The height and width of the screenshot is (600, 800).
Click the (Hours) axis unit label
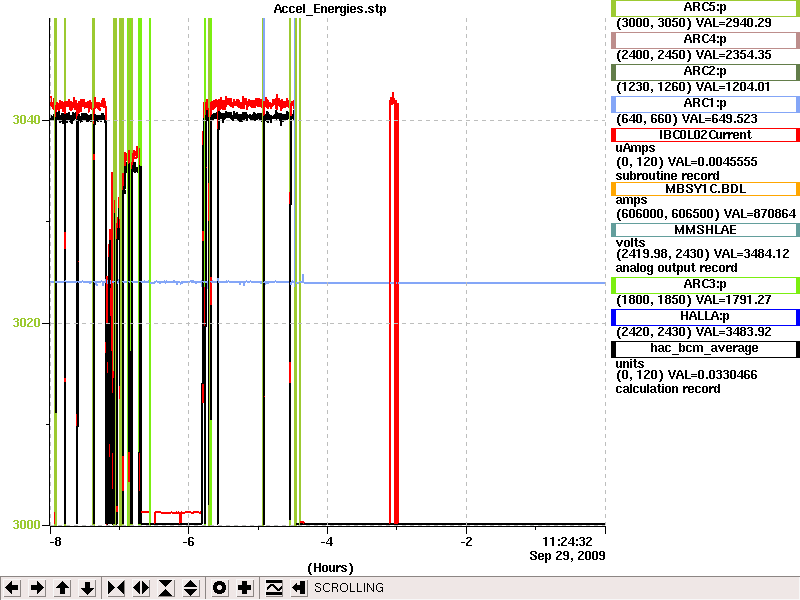330,568
